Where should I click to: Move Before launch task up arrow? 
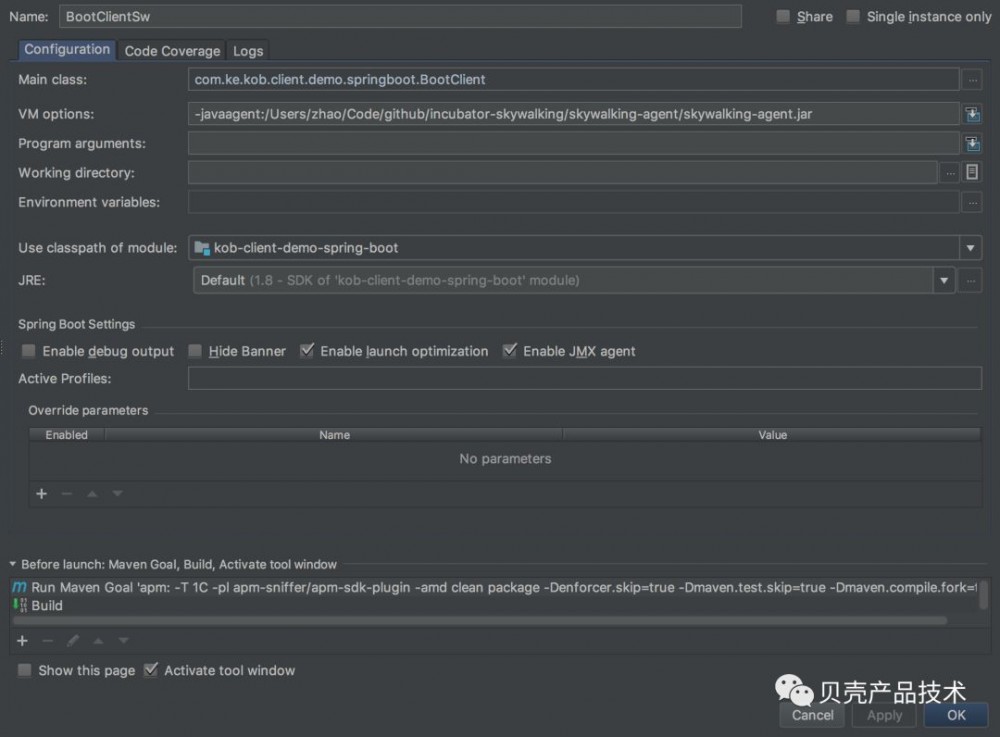tap(98, 641)
